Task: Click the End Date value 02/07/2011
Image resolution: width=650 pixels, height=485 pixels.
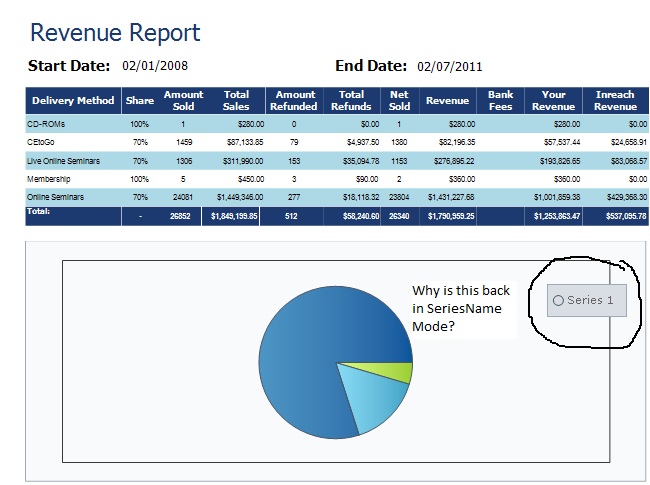Action: click(x=450, y=67)
